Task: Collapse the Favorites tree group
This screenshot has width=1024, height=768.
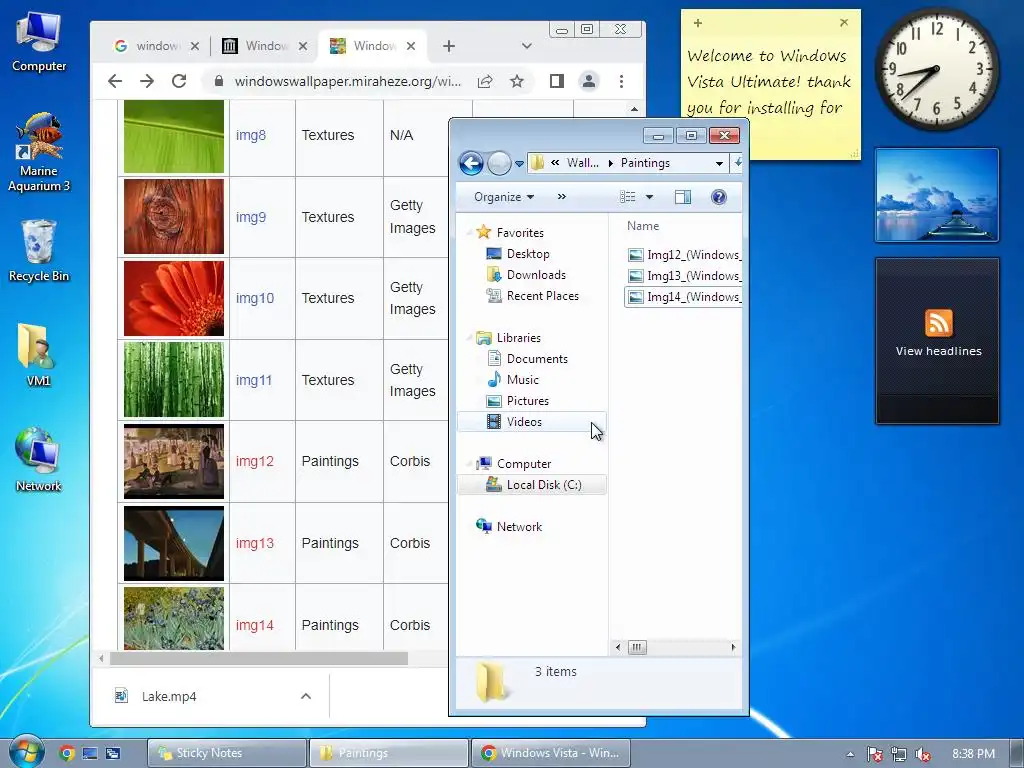Action: tap(469, 232)
